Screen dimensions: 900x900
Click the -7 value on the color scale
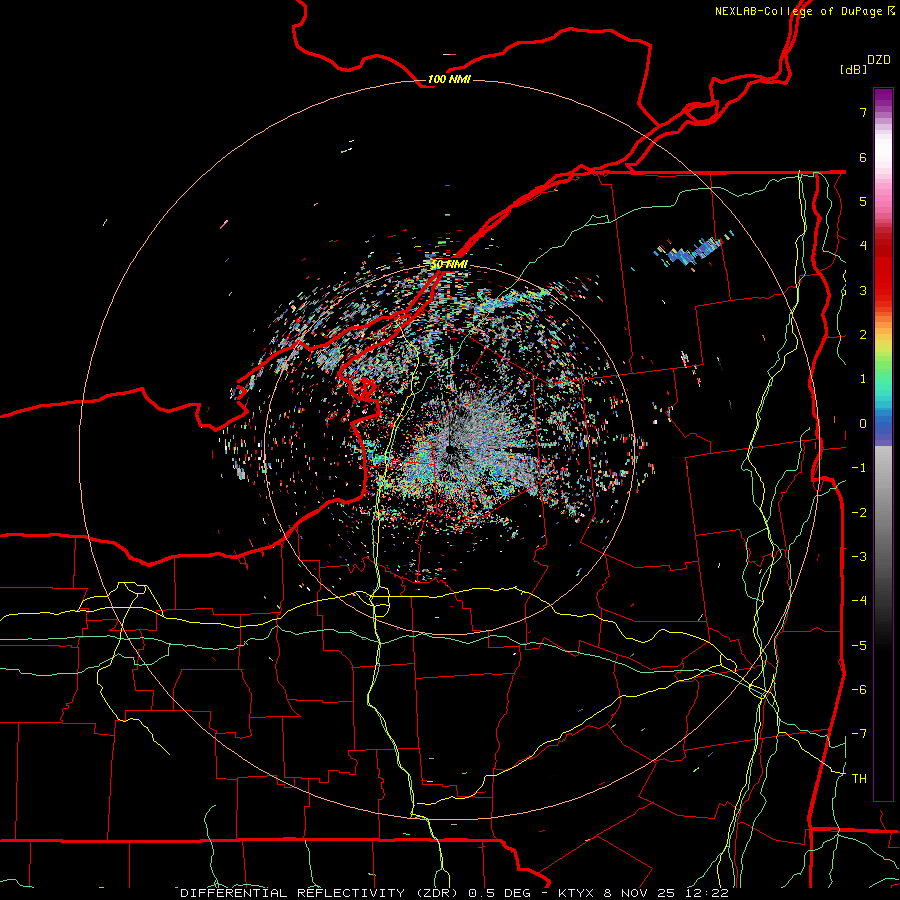pos(859,734)
